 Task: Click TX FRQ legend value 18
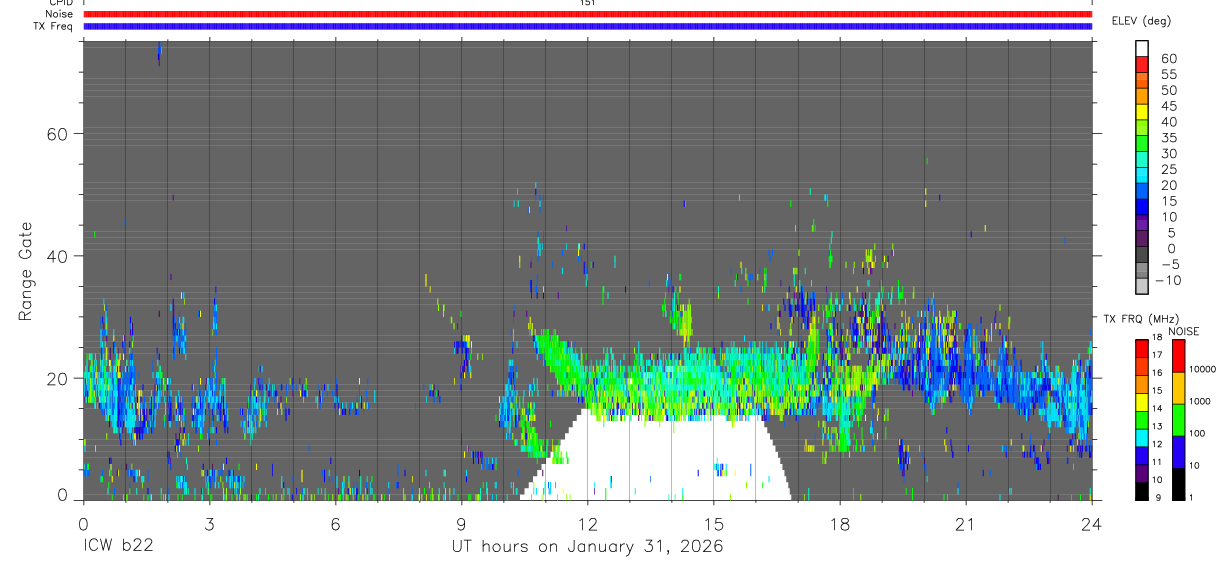(x=1157, y=338)
